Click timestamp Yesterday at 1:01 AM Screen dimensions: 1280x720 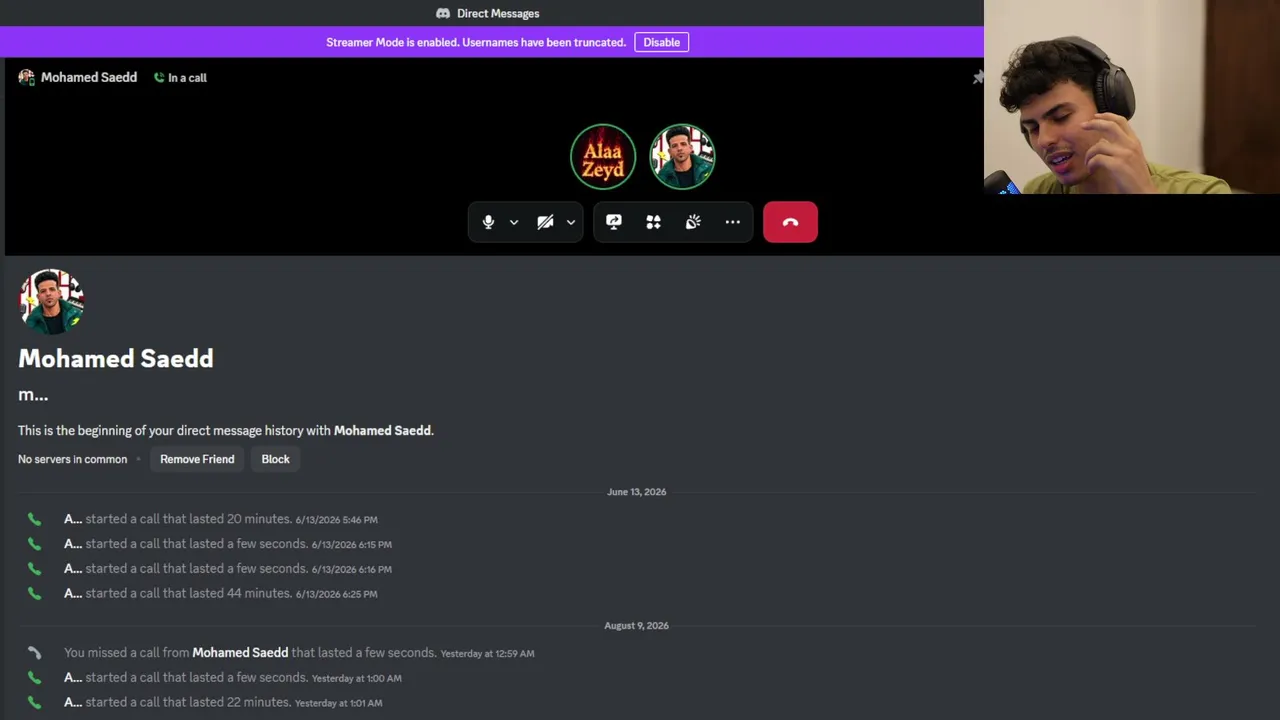click(339, 703)
